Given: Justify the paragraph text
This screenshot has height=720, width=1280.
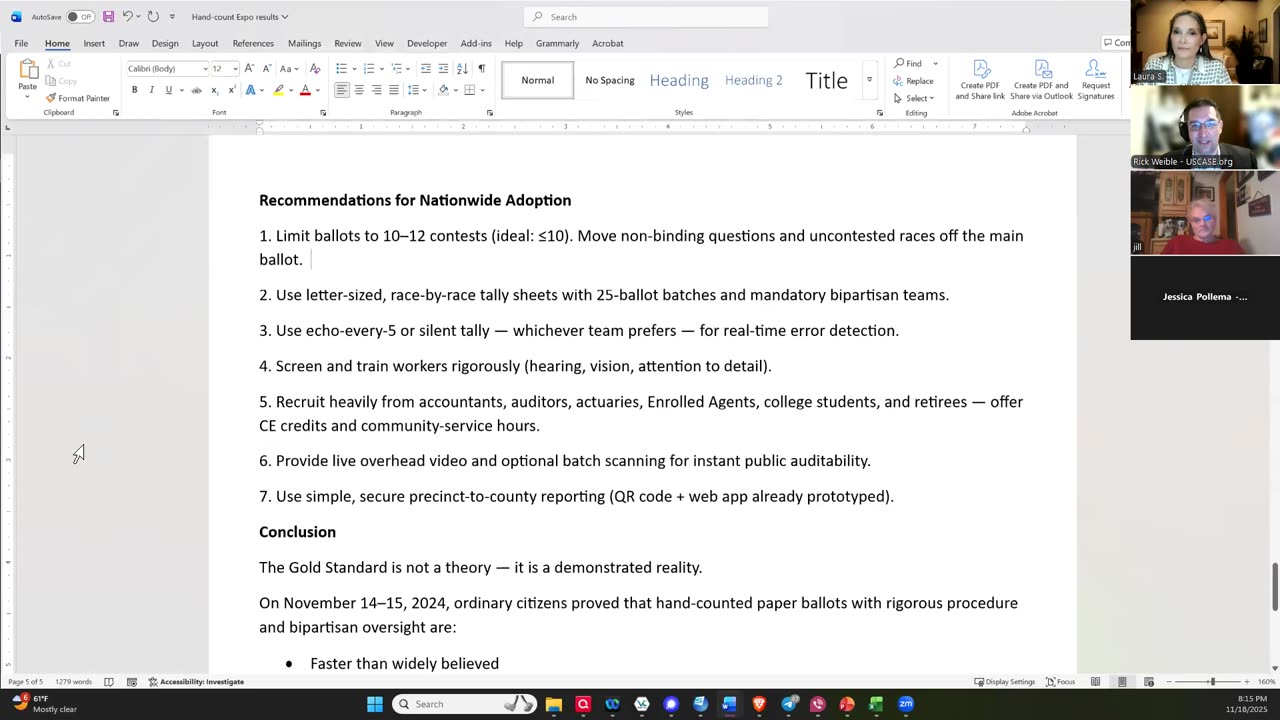Looking at the screenshot, I should tap(394, 90).
